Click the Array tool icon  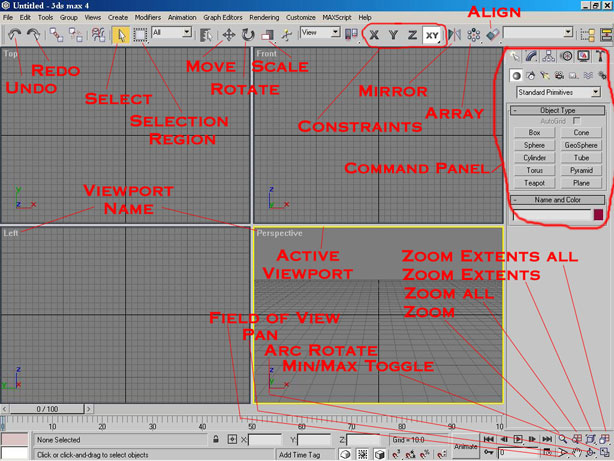(473, 35)
